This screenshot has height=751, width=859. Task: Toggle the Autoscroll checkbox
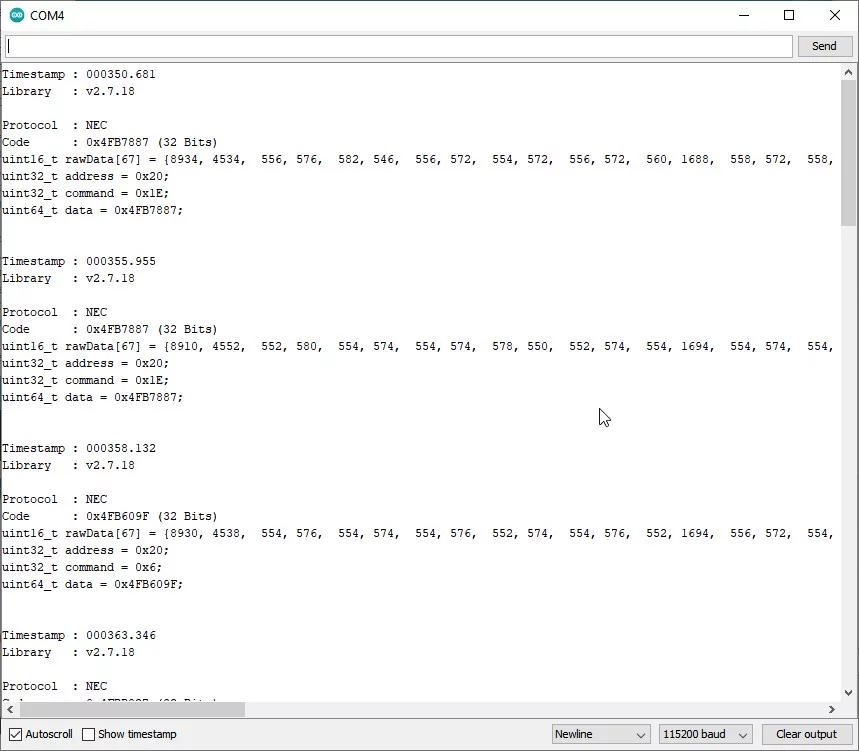click(x=15, y=734)
